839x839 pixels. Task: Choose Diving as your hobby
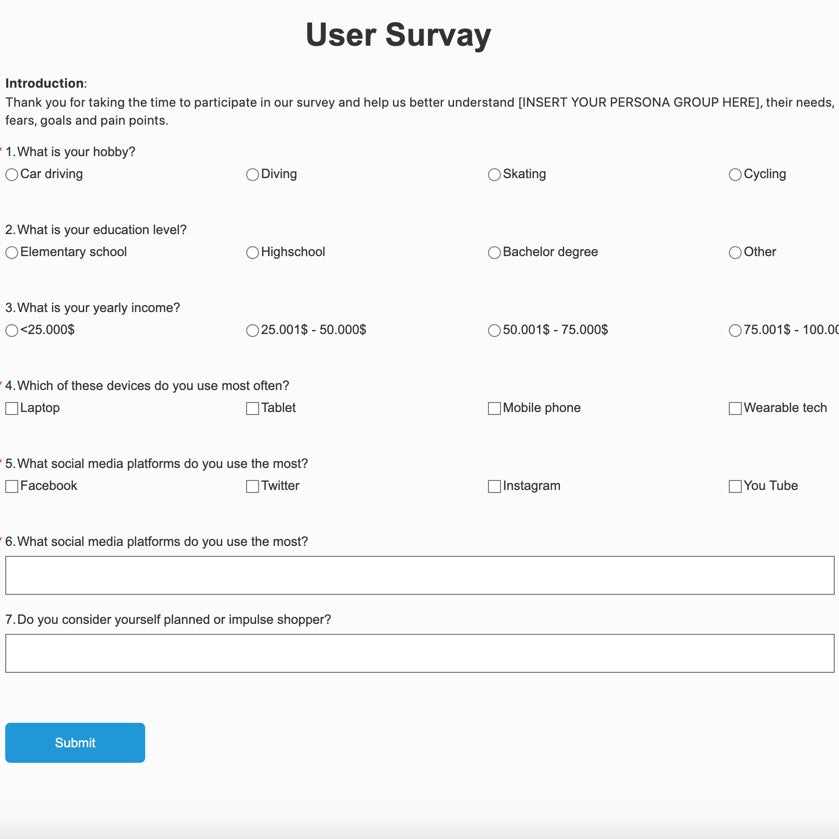point(252,174)
